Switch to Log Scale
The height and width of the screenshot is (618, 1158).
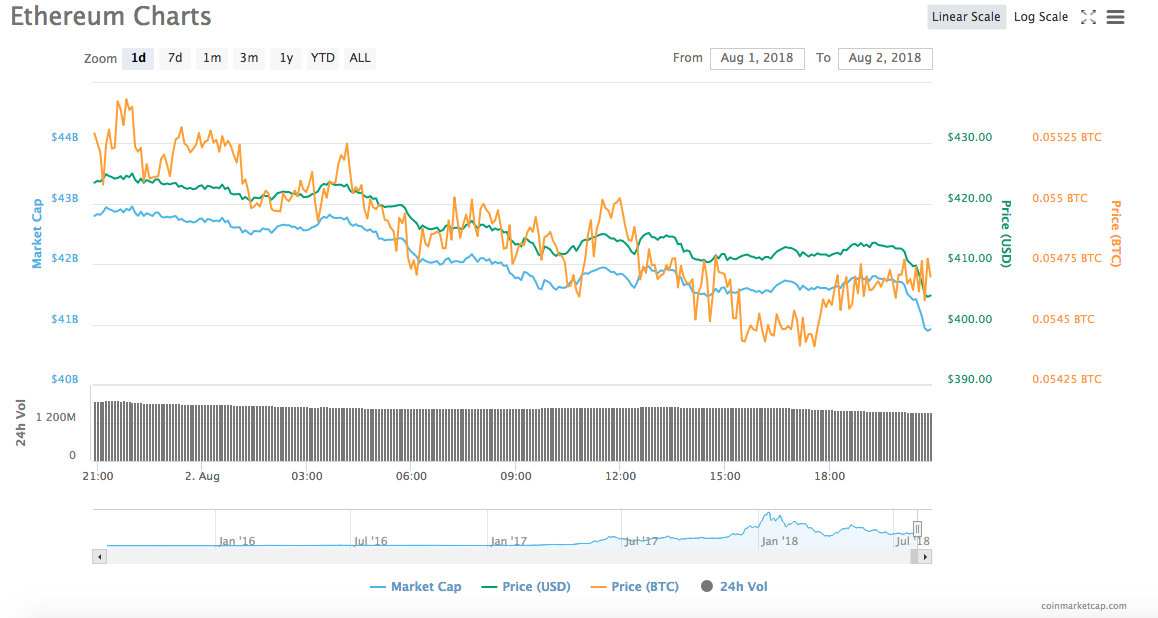(x=1041, y=17)
